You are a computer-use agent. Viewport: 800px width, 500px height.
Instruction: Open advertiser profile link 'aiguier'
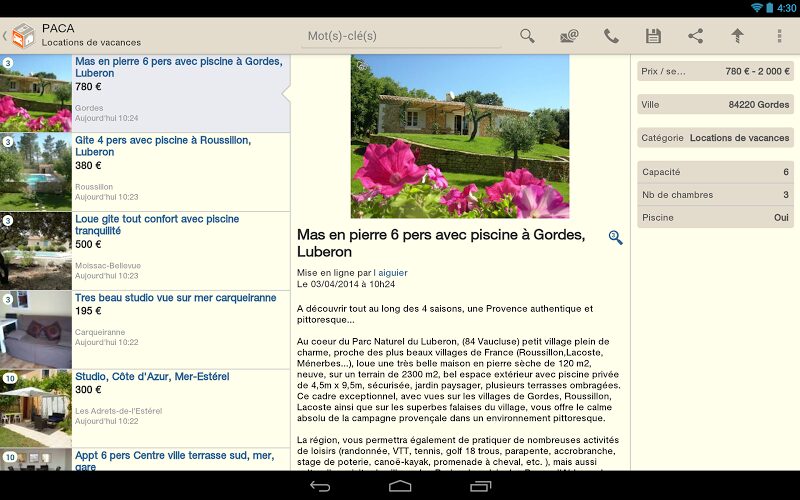coord(392,272)
